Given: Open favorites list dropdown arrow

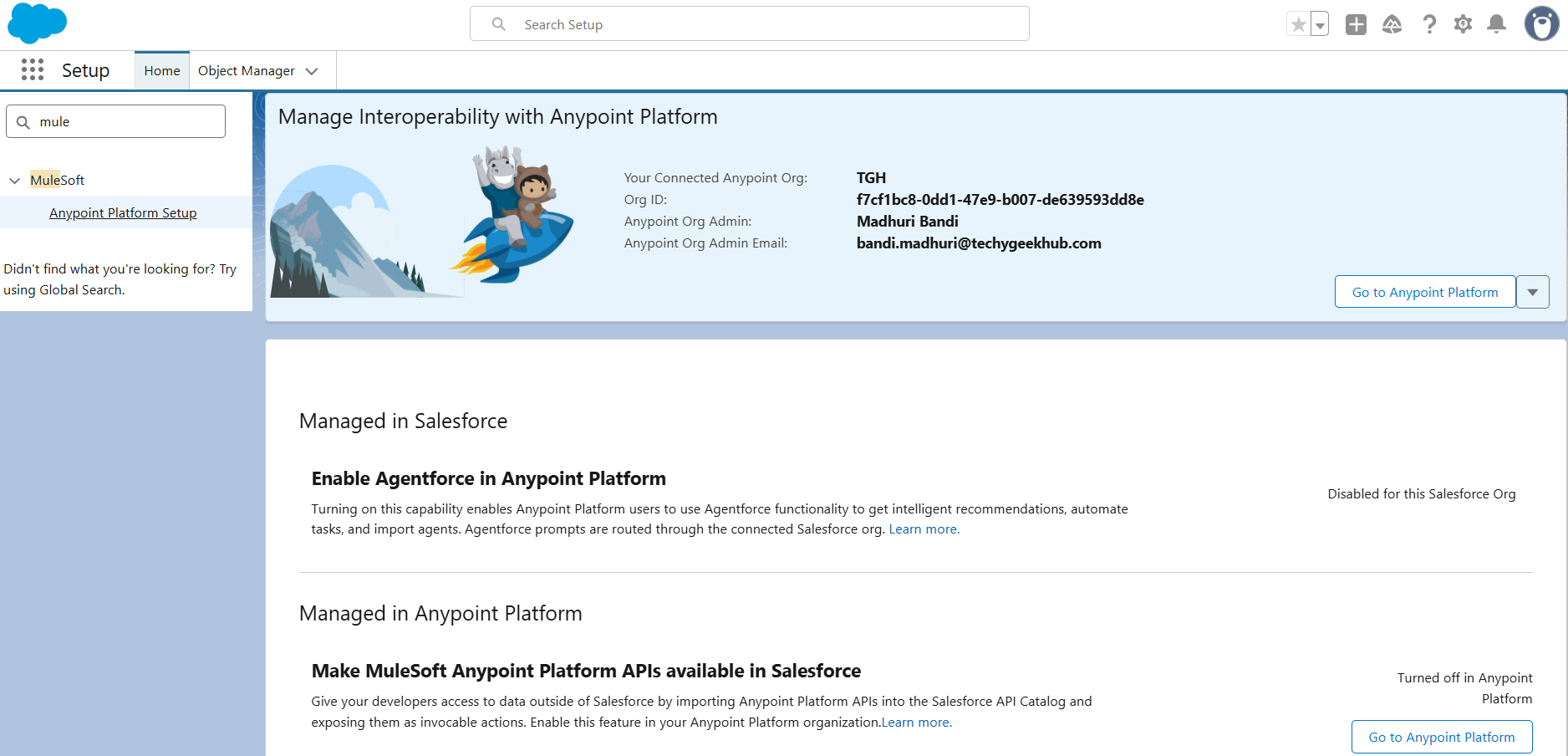Looking at the screenshot, I should (1320, 25).
